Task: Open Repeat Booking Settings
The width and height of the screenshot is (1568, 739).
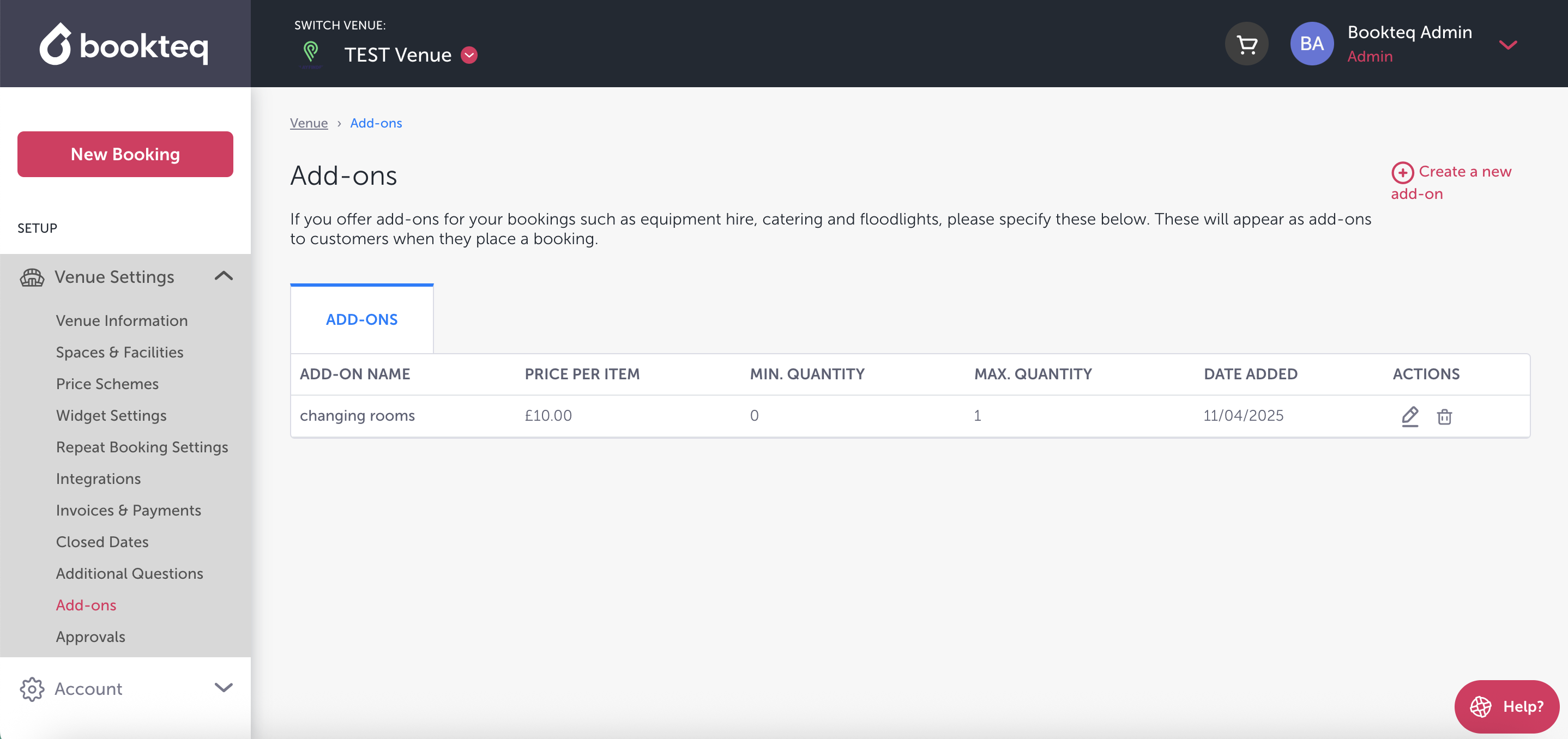Action: click(142, 447)
